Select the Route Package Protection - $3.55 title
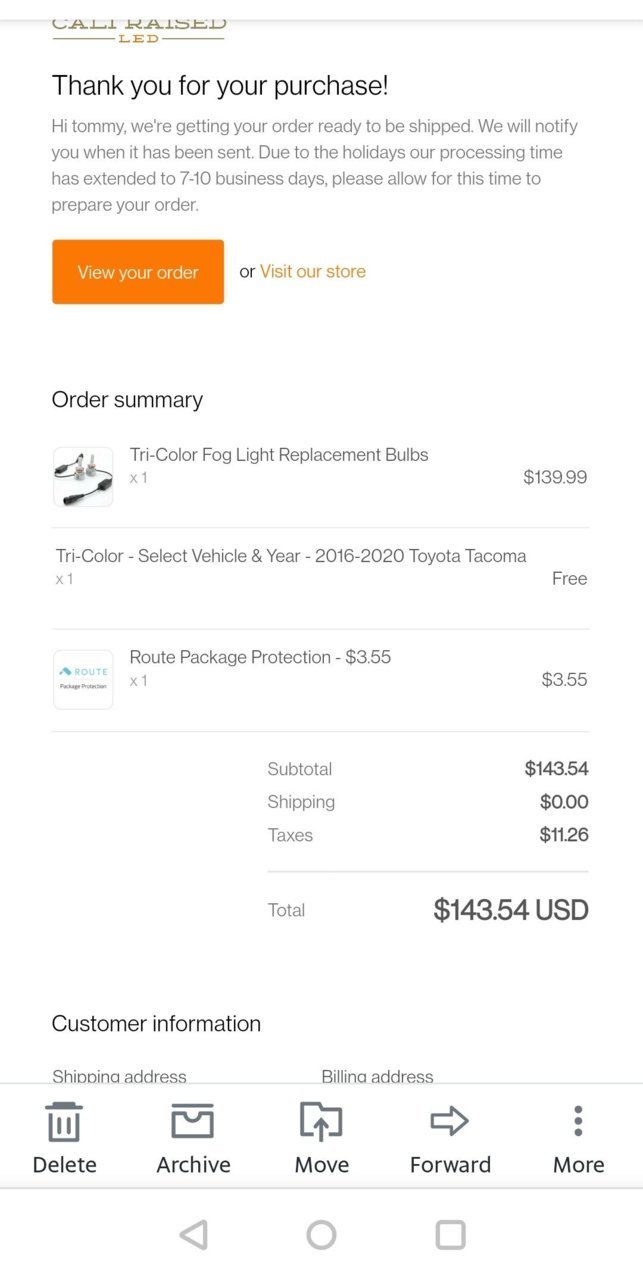This screenshot has width=643, height=1279. click(260, 657)
